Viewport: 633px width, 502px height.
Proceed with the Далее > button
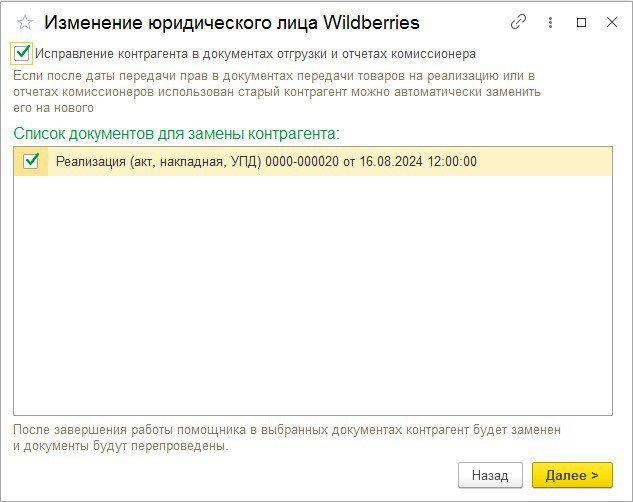[x=571, y=475]
